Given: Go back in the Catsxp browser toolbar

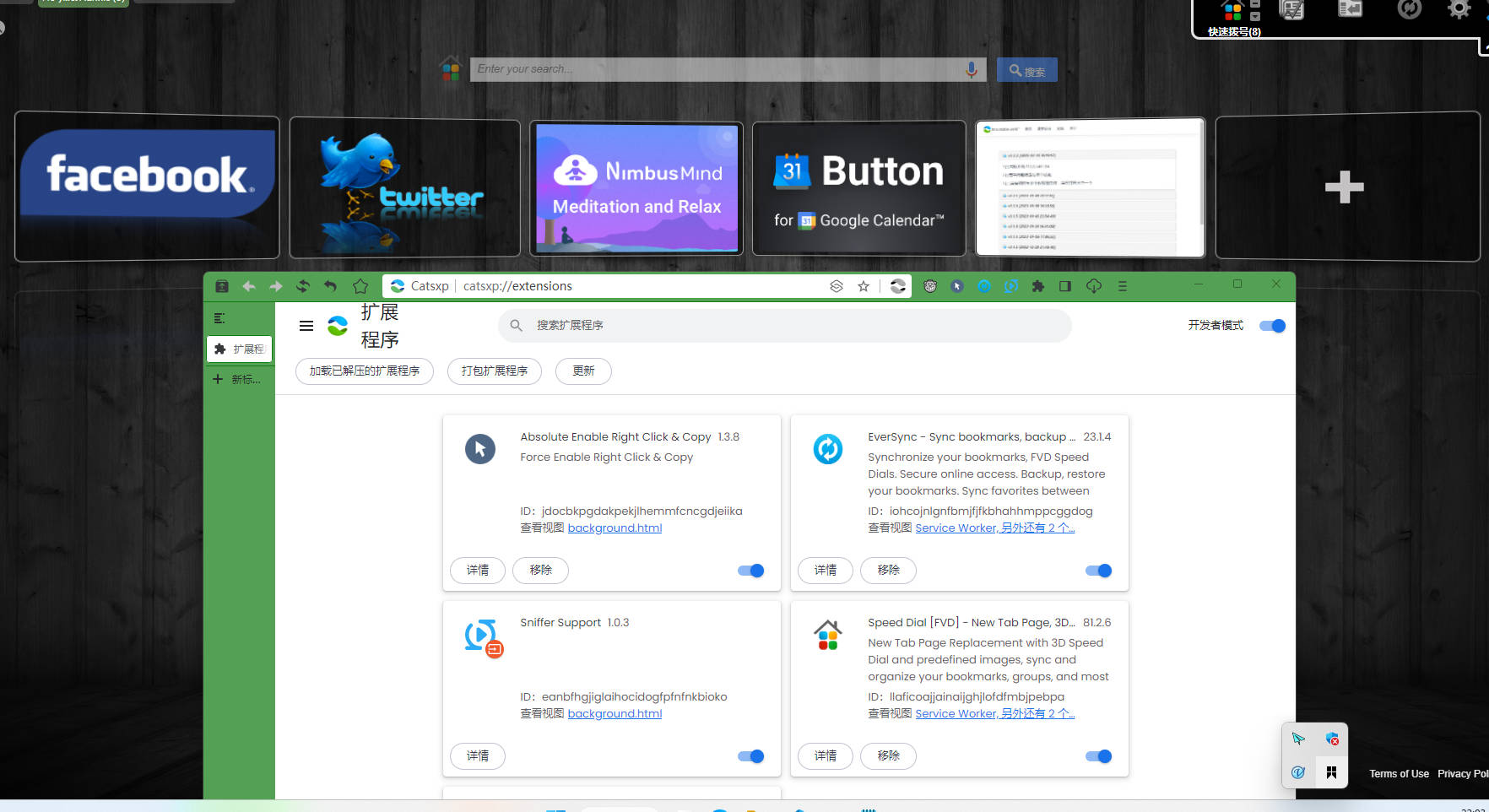Looking at the screenshot, I should point(249,286).
